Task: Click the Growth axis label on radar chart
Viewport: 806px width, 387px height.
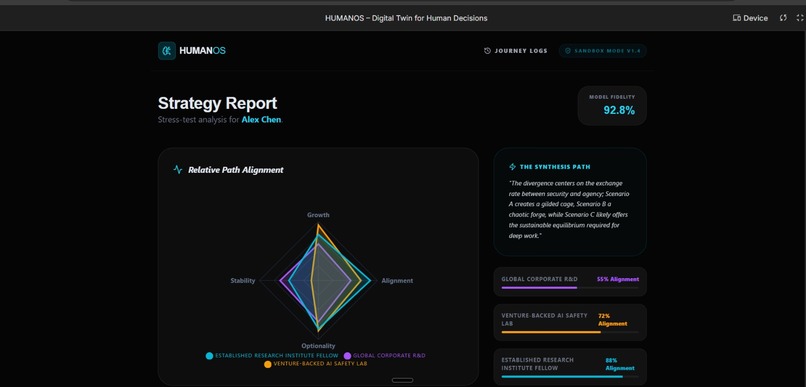Action: pyautogui.click(x=318, y=215)
